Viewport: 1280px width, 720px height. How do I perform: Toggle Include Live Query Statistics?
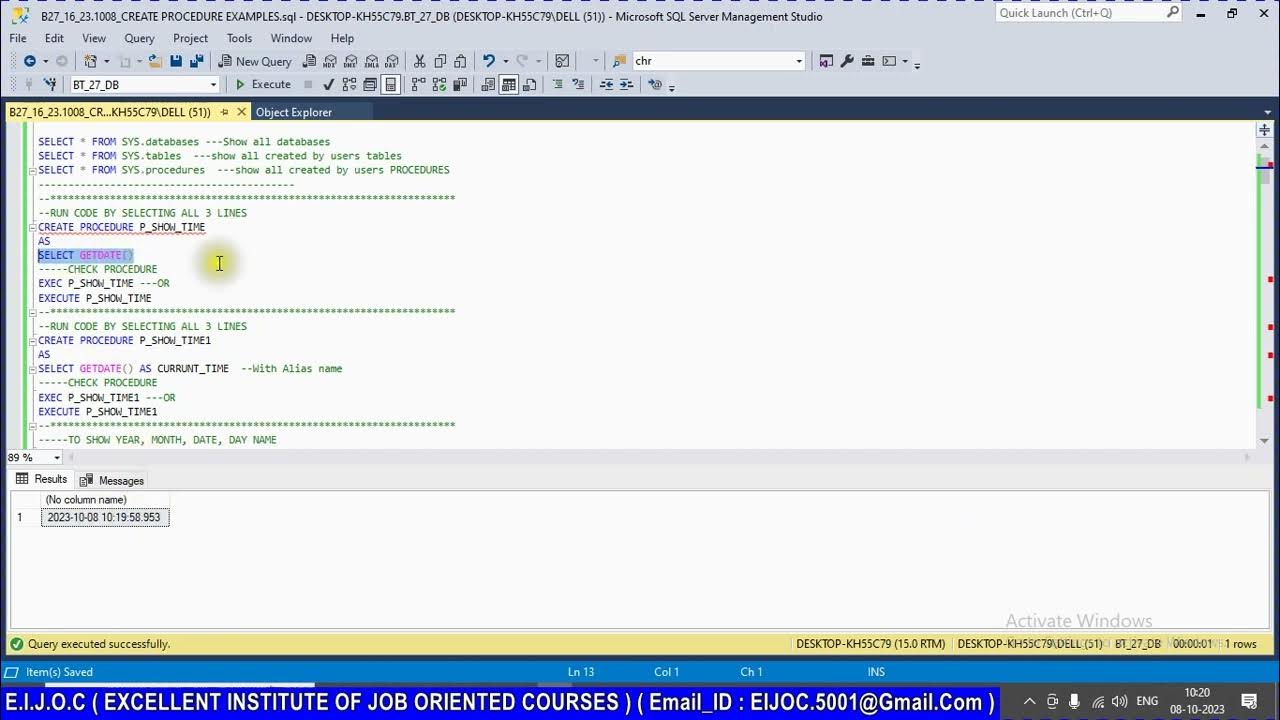point(439,85)
